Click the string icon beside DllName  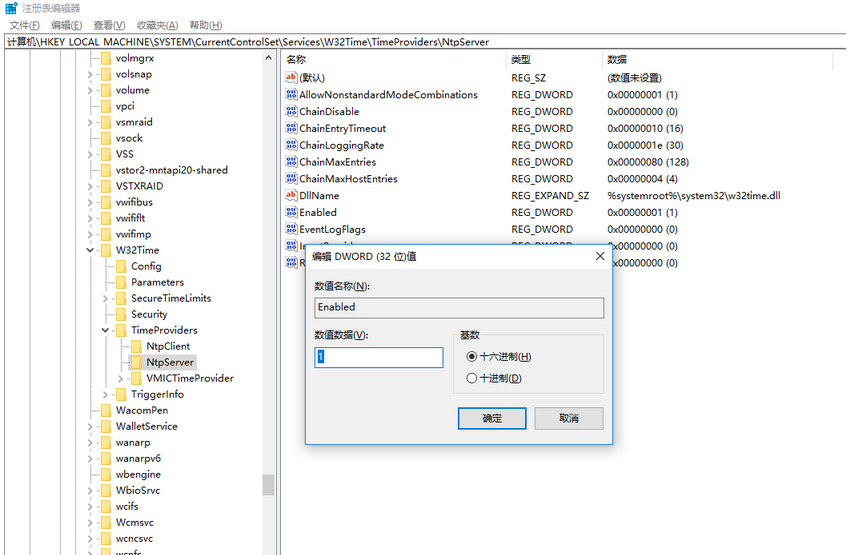(x=291, y=196)
